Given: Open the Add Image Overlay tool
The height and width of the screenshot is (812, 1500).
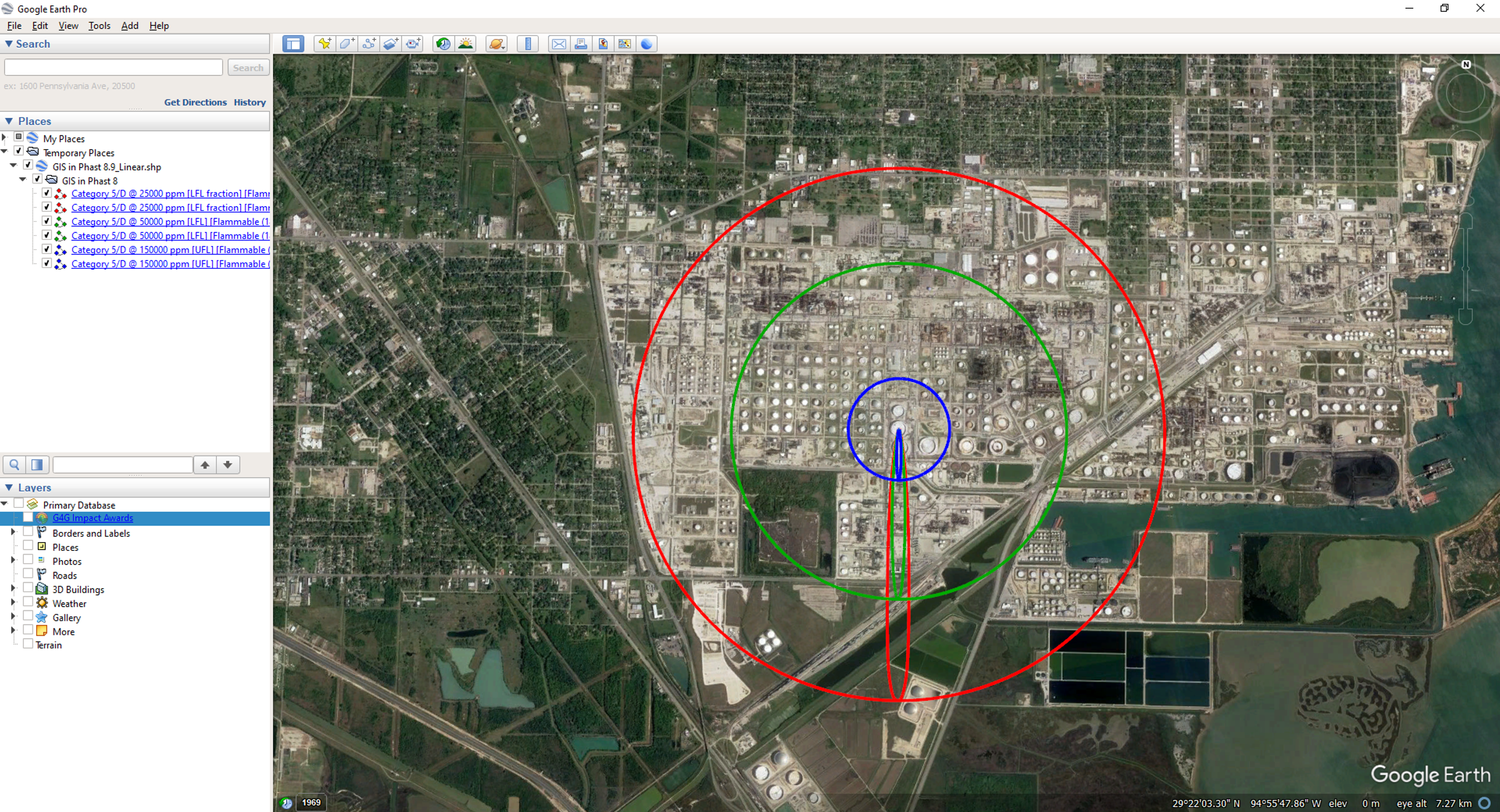Looking at the screenshot, I should (391, 43).
